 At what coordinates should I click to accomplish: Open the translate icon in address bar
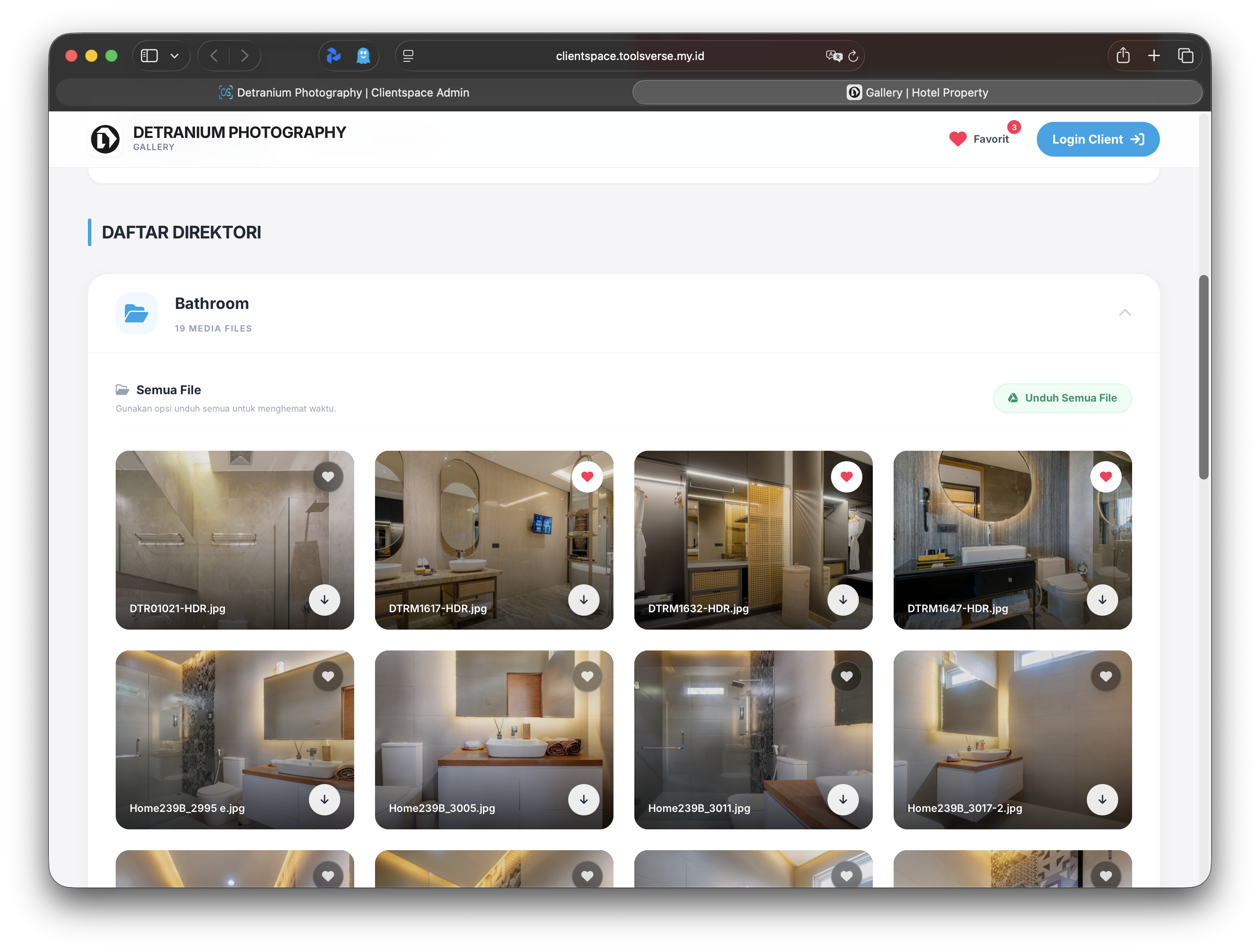click(x=833, y=56)
